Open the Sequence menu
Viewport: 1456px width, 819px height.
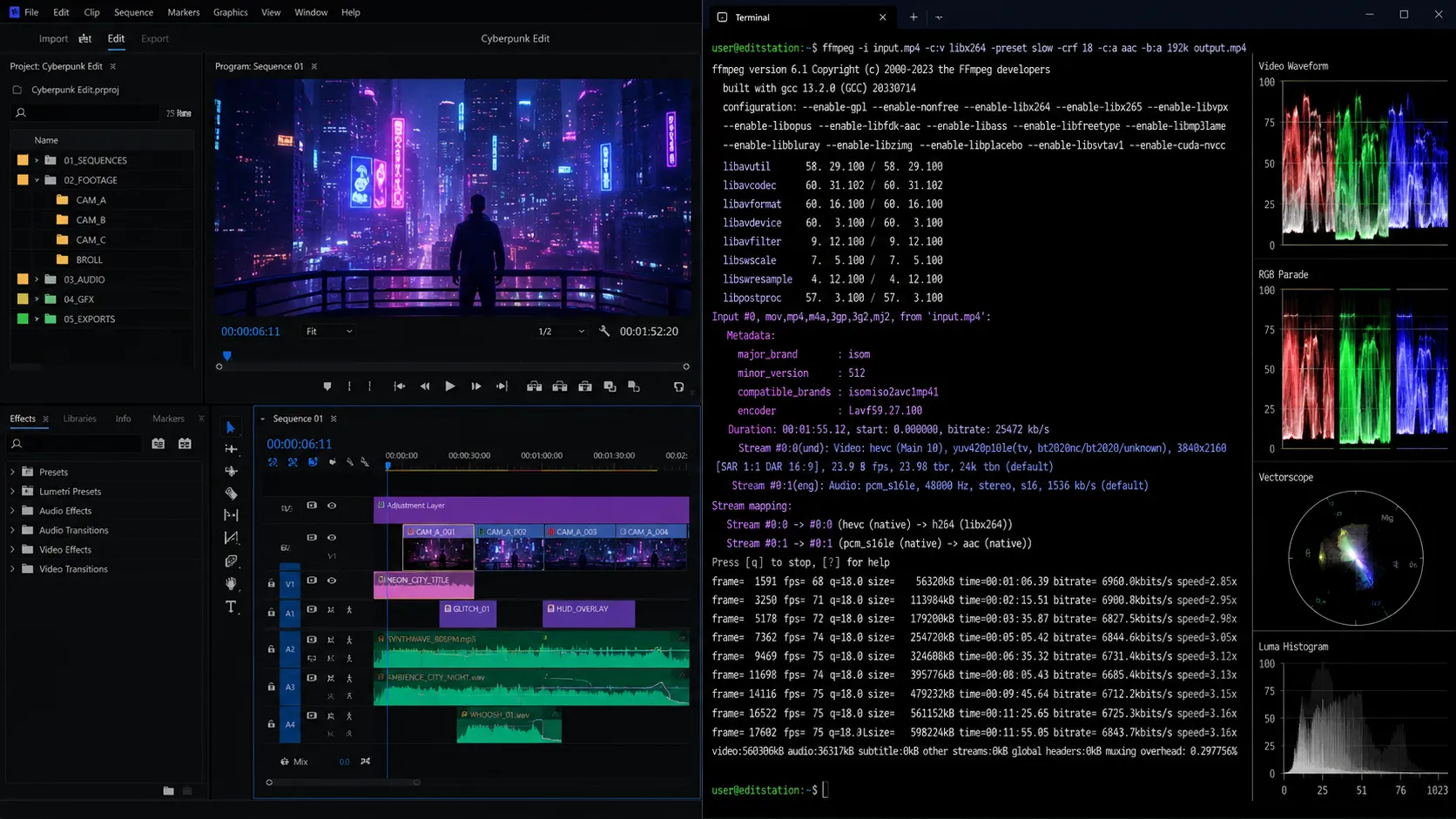click(133, 12)
